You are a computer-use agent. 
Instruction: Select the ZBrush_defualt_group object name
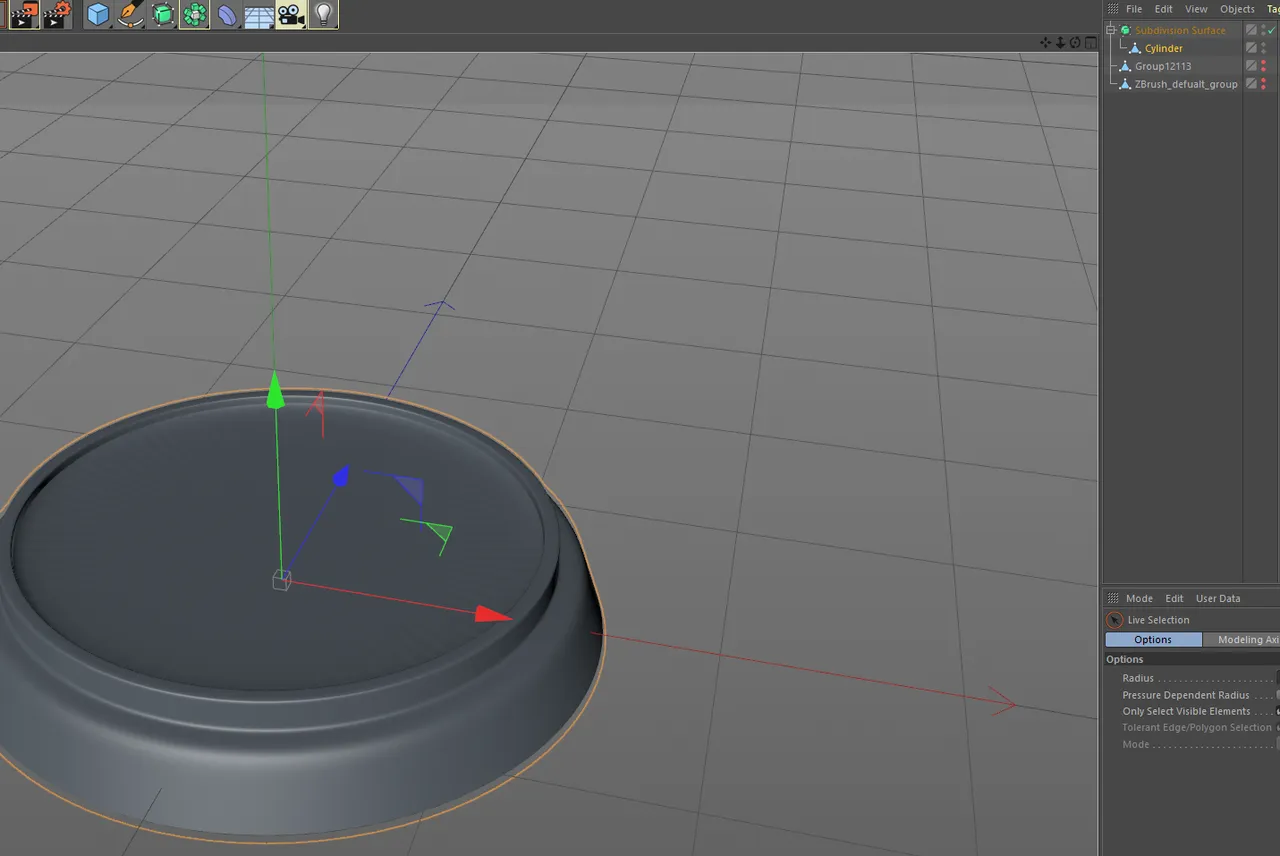tap(1186, 84)
